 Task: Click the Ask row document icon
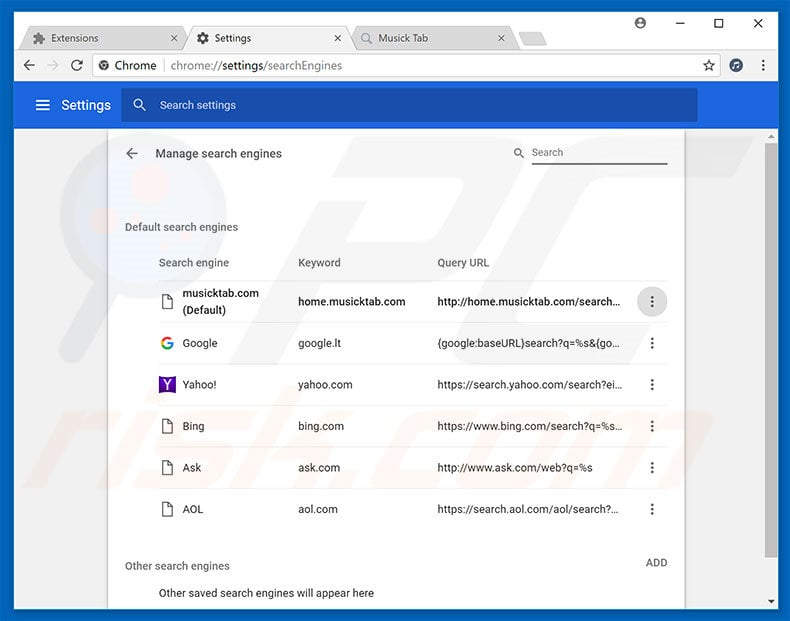pyautogui.click(x=167, y=467)
